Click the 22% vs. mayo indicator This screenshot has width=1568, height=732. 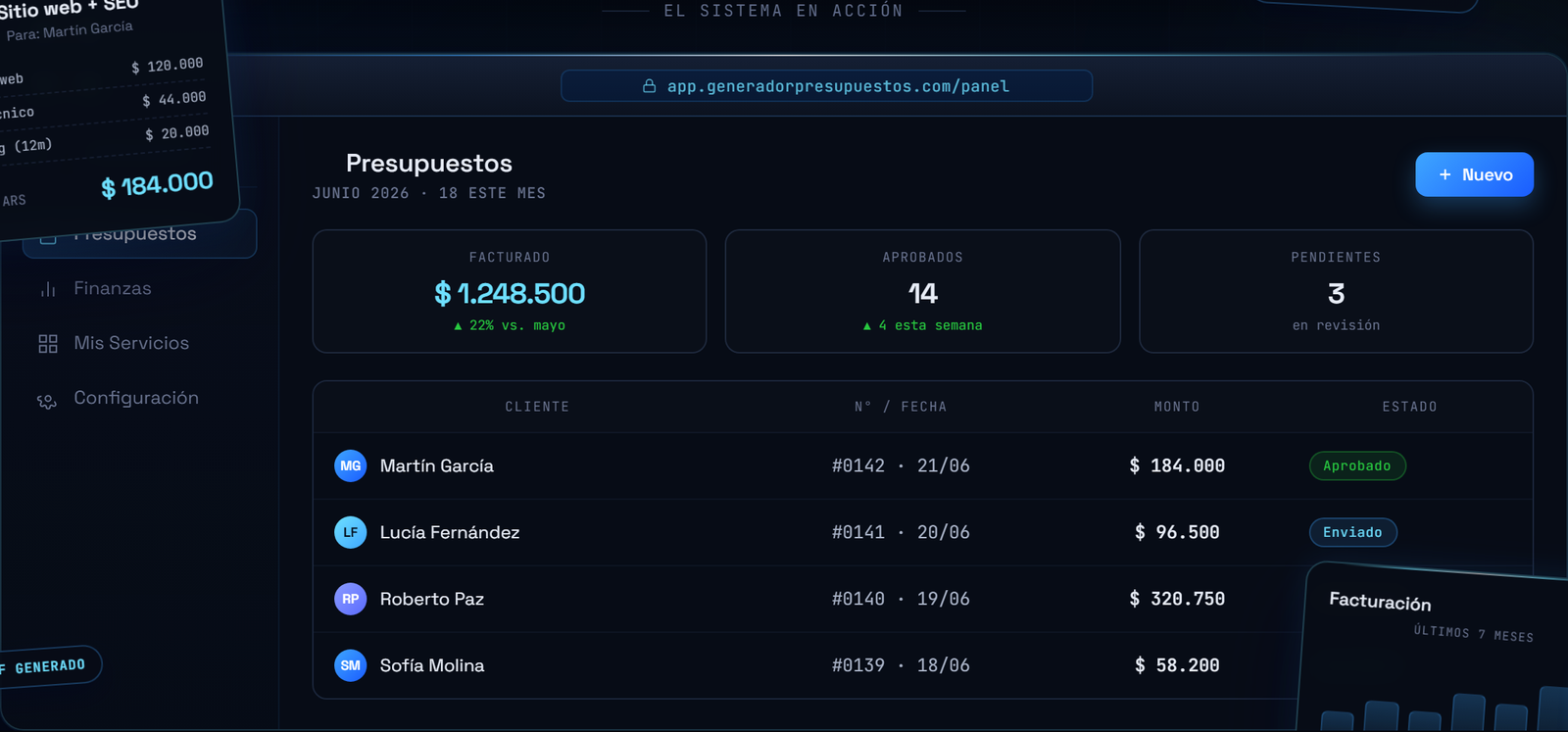click(510, 325)
